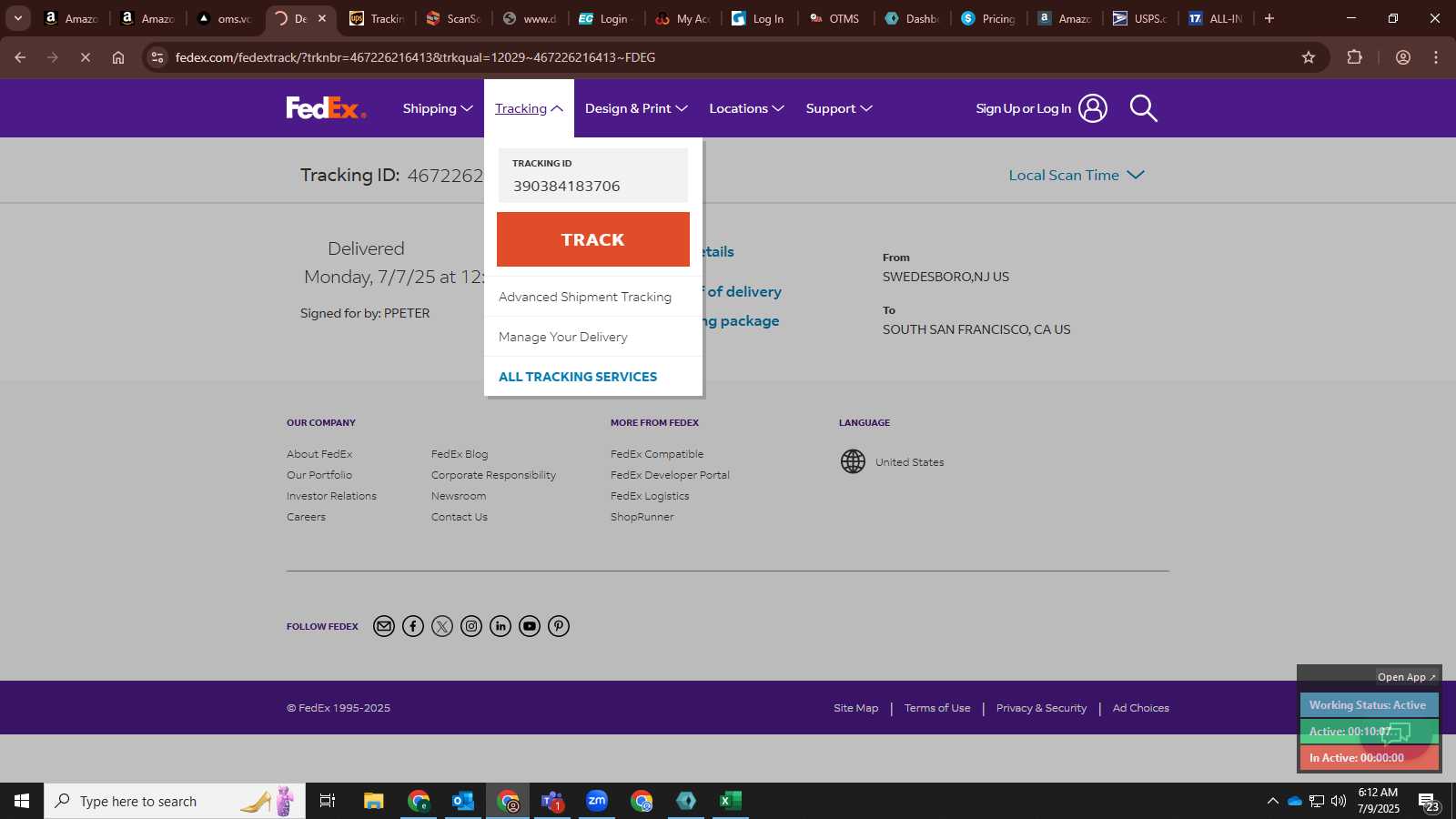The height and width of the screenshot is (819, 1456).
Task: Click the user profile avatar icon
Action: coord(1093,108)
